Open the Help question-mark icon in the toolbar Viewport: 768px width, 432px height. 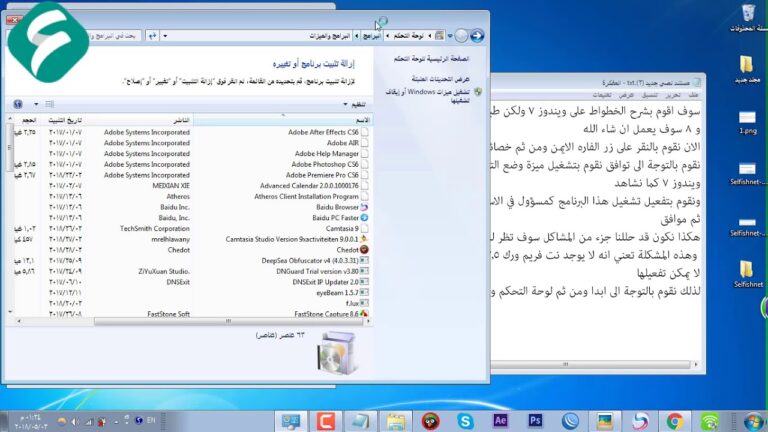click(18, 104)
